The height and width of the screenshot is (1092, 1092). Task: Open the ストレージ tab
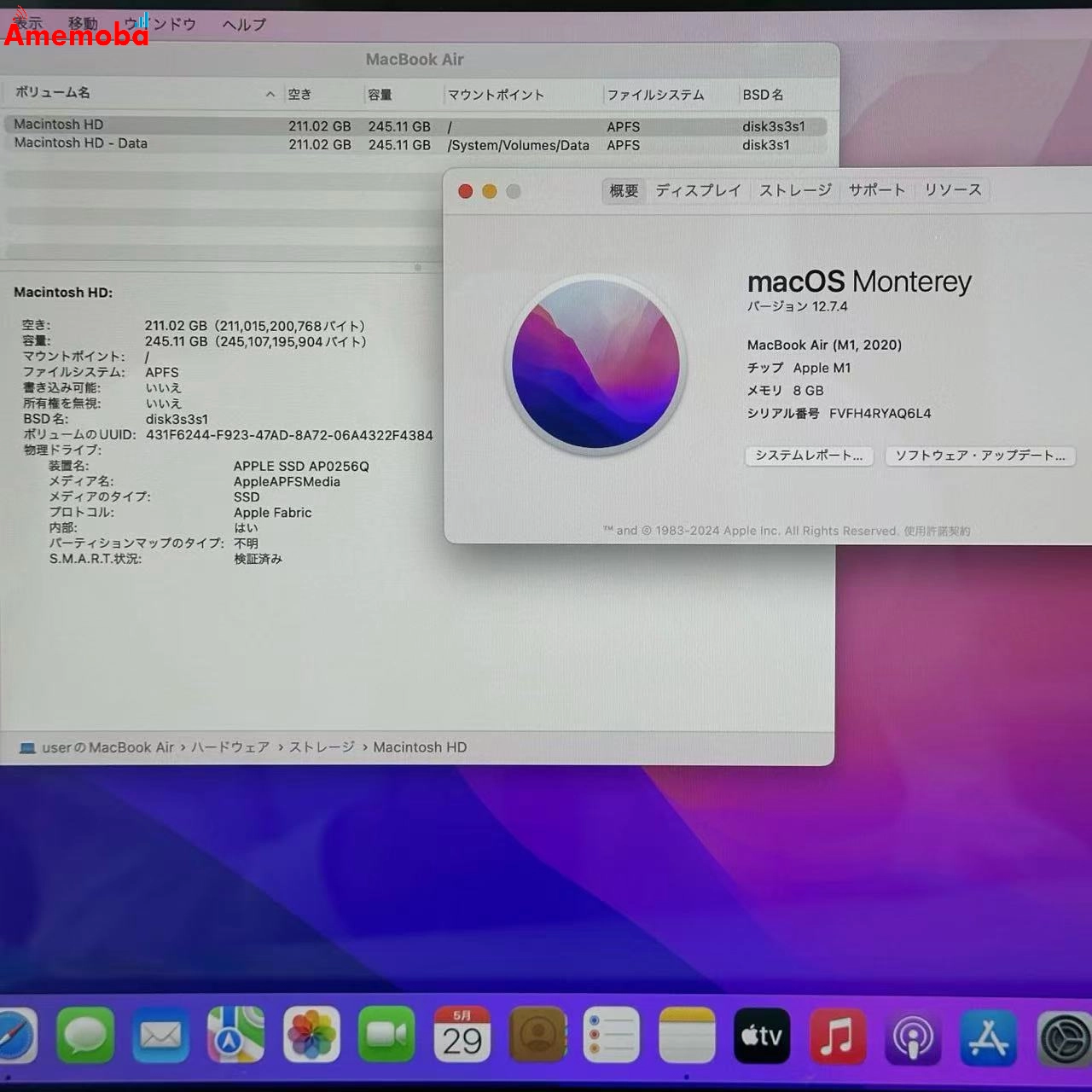click(793, 190)
